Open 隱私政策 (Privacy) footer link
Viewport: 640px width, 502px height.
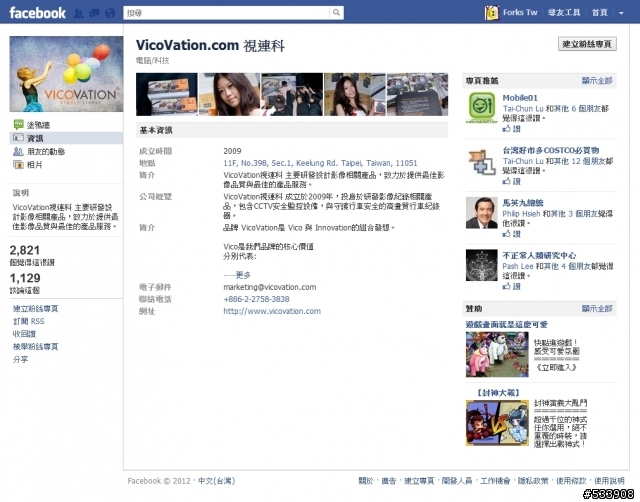coord(533,481)
